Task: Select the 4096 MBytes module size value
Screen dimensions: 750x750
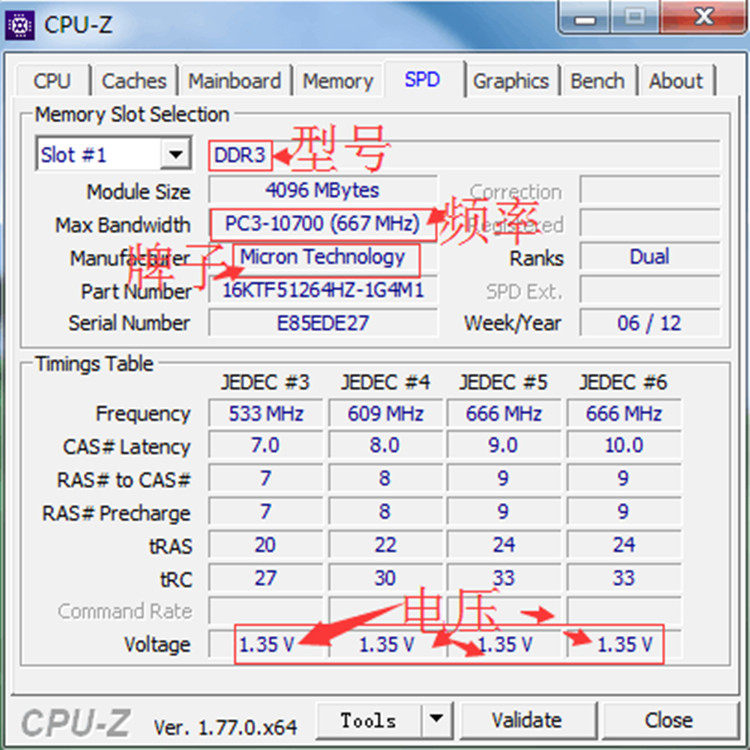Action: click(322, 190)
